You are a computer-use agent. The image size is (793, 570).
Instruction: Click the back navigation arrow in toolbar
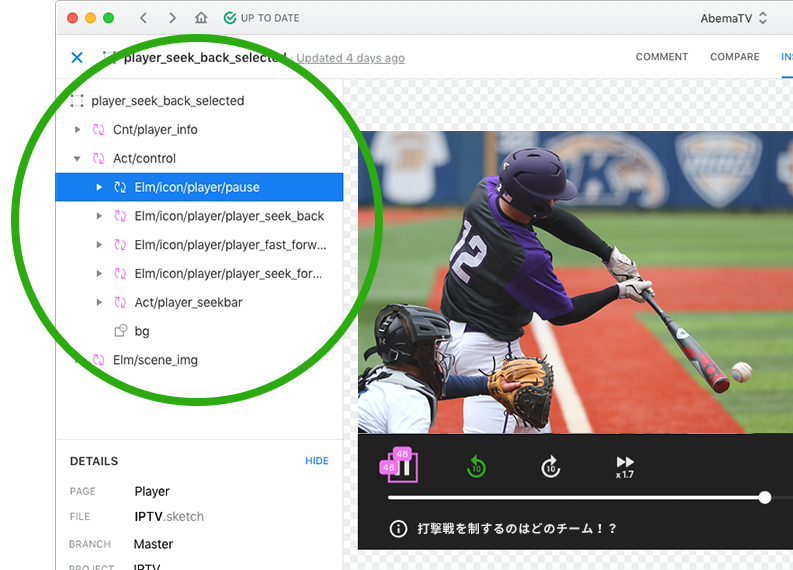pyautogui.click(x=144, y=18)
